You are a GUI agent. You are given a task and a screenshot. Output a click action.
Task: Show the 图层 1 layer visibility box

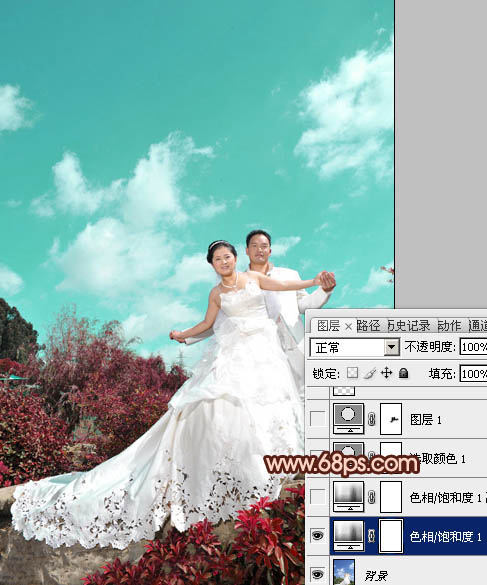point(318,419)
